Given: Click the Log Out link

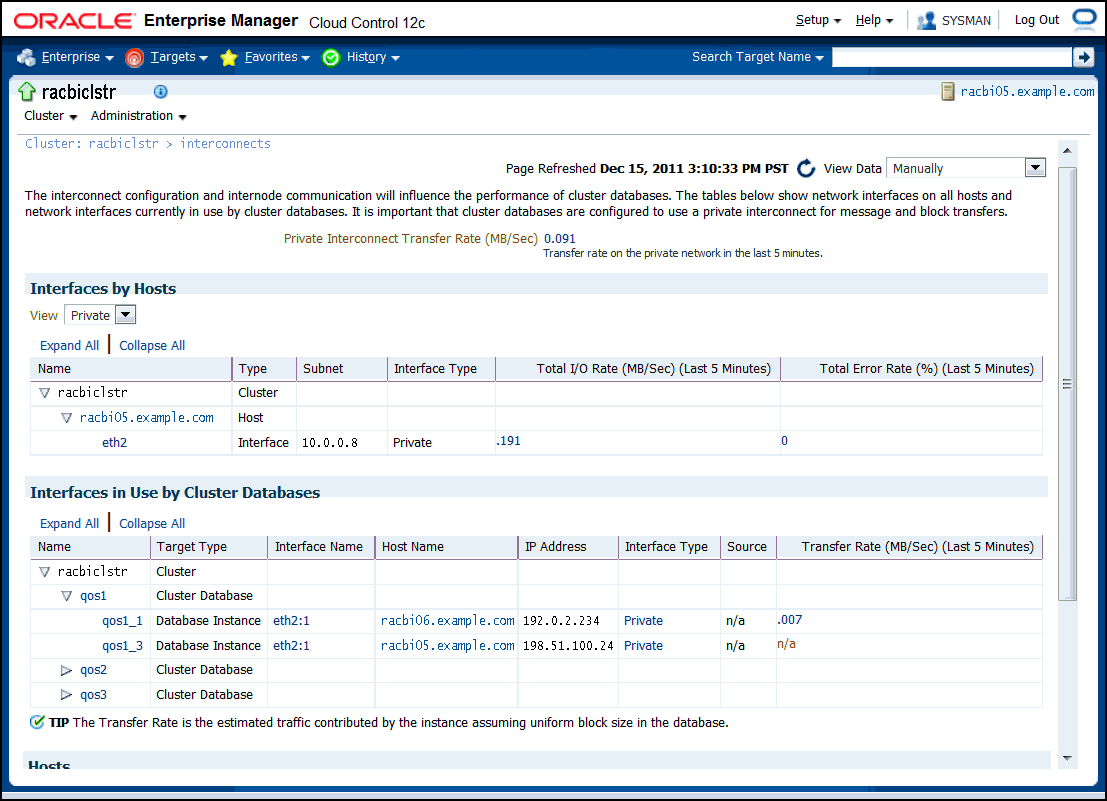Looking at the screenshot, I should 1036,20.
